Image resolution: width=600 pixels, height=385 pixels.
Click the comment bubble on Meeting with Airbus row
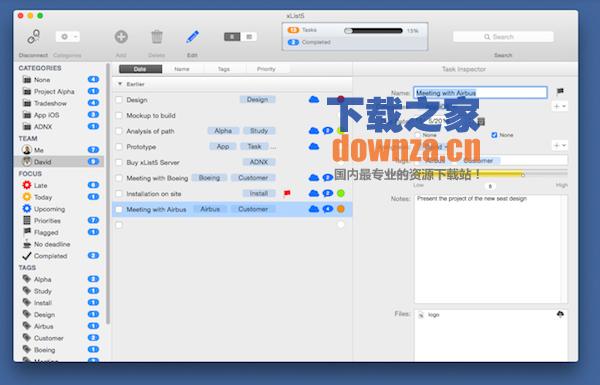tap(328, 209)
